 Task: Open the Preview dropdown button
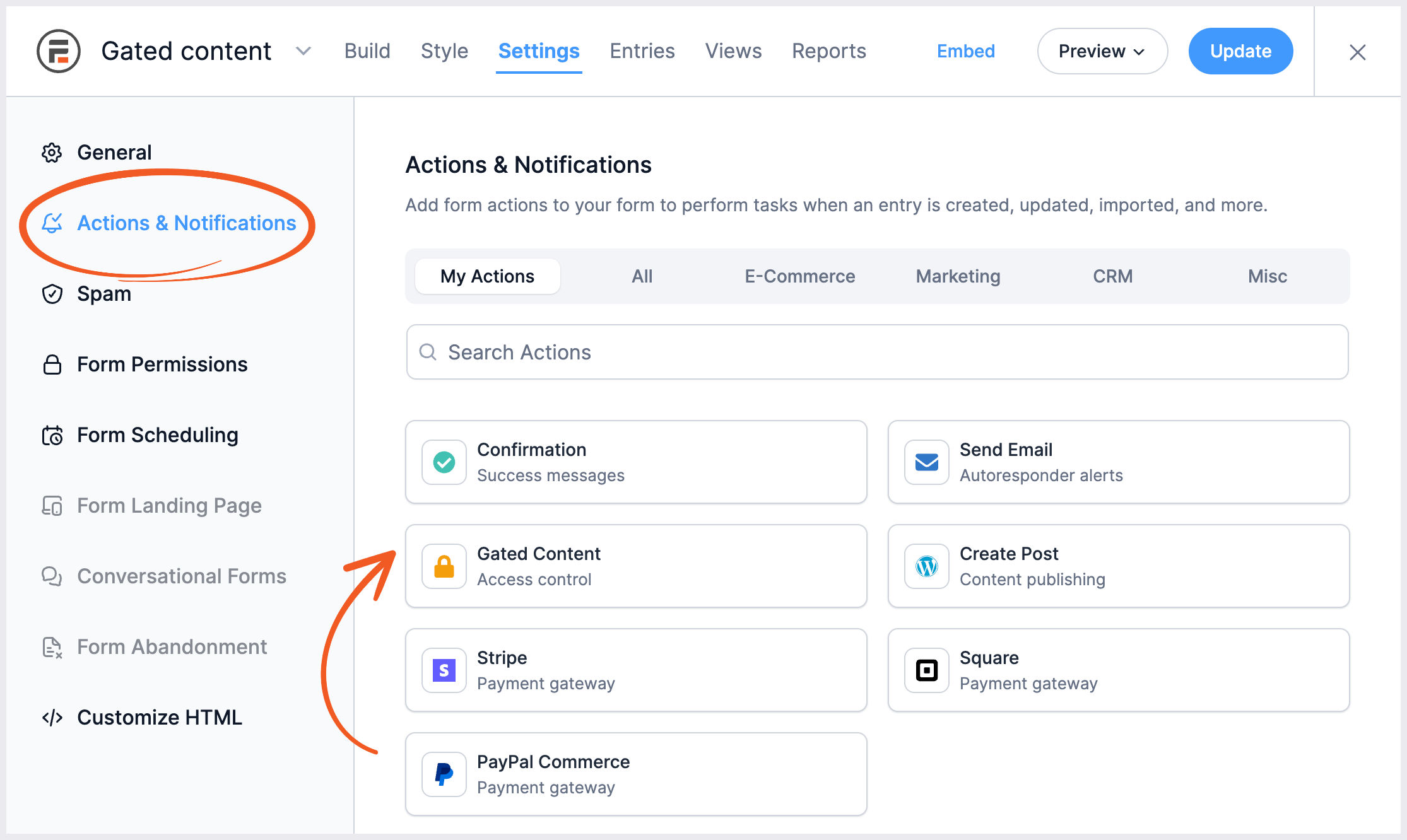pyautogui.click(x=1102, y=51)
